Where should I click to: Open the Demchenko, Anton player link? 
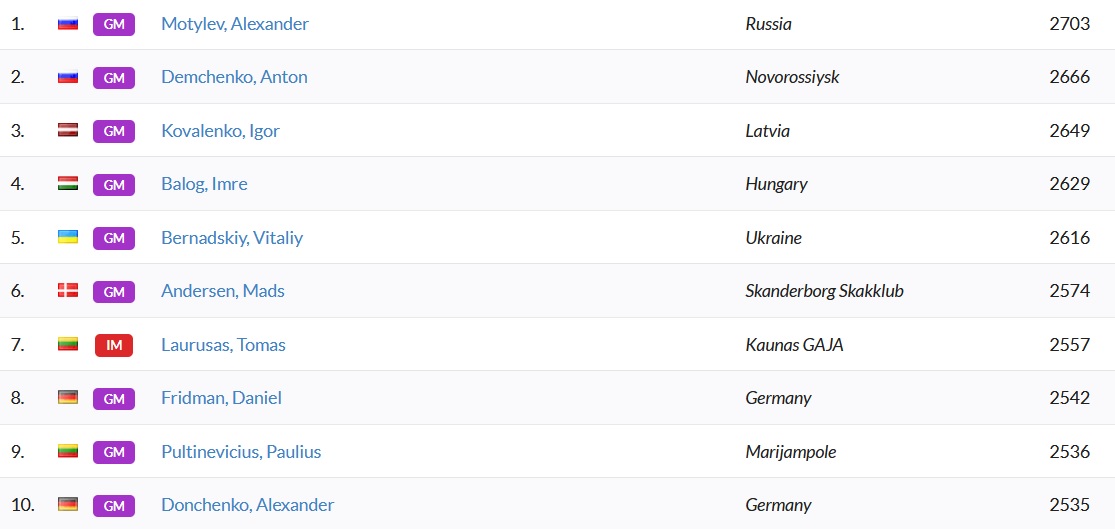click(x=234, y=77)
